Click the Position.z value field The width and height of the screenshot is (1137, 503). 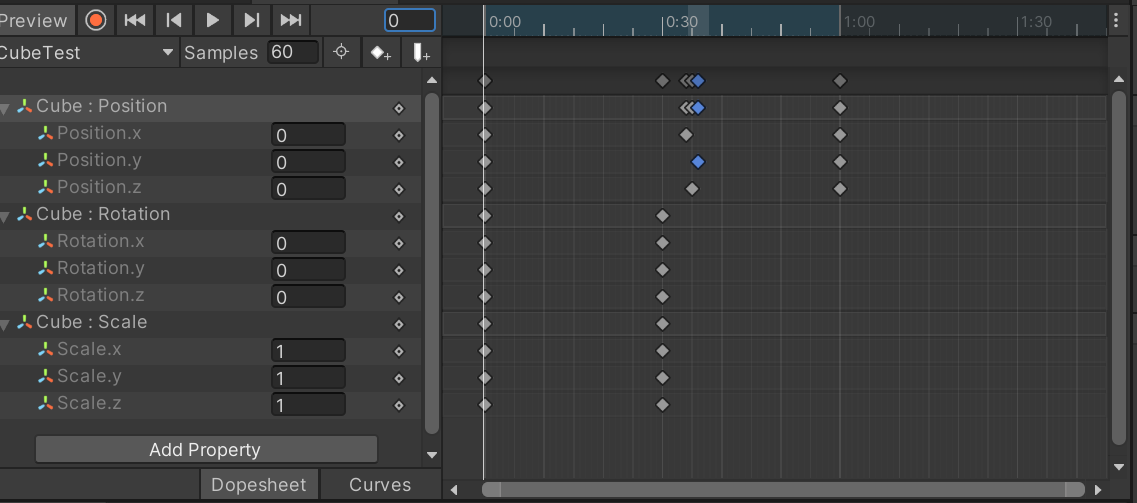tap(308, 188)
